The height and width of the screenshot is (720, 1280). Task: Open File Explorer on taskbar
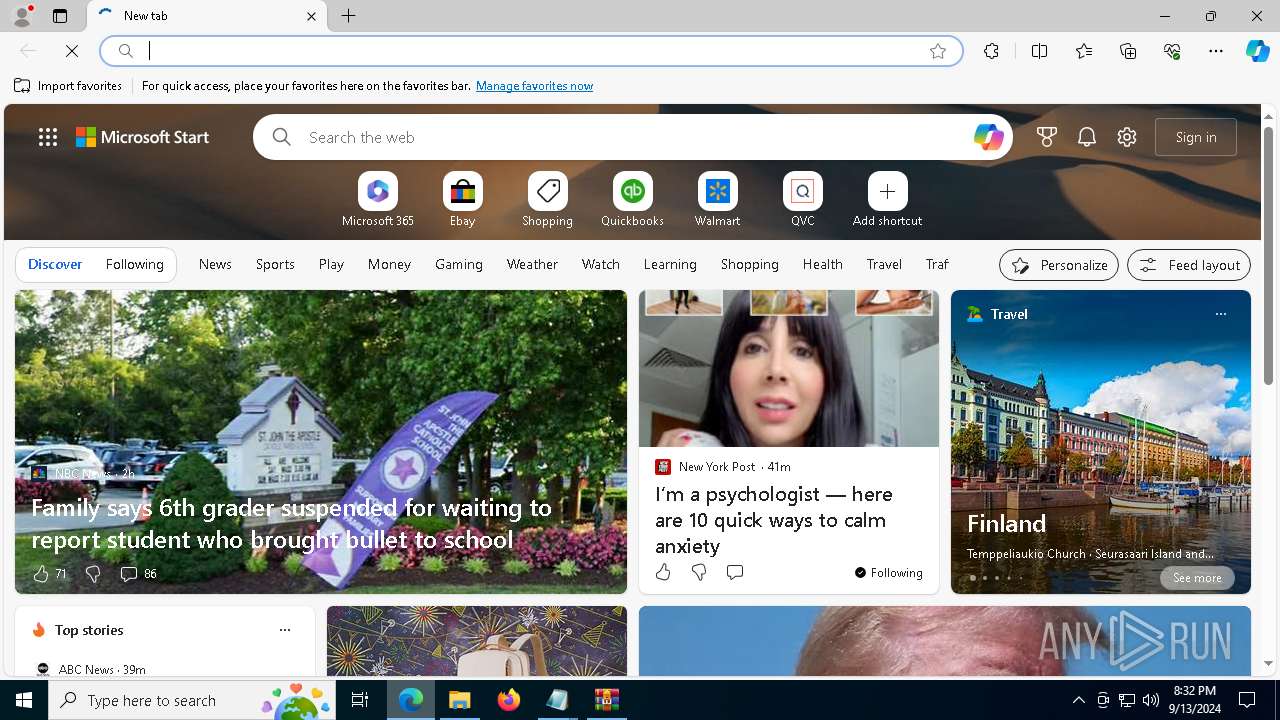[460, 700]
